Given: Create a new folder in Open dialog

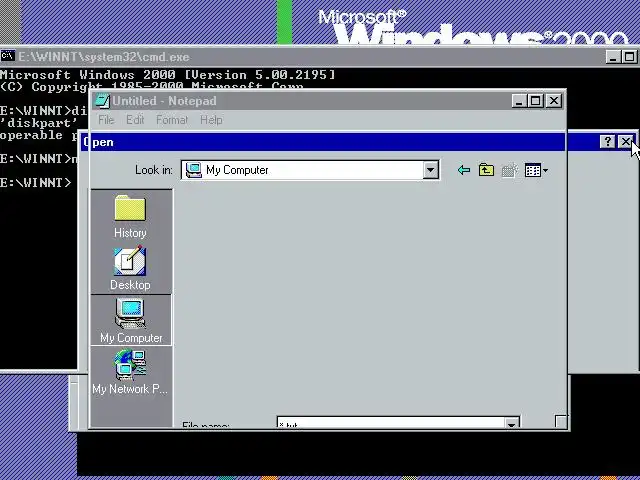Looking at the screenshot, I should (x=509, y=170).
